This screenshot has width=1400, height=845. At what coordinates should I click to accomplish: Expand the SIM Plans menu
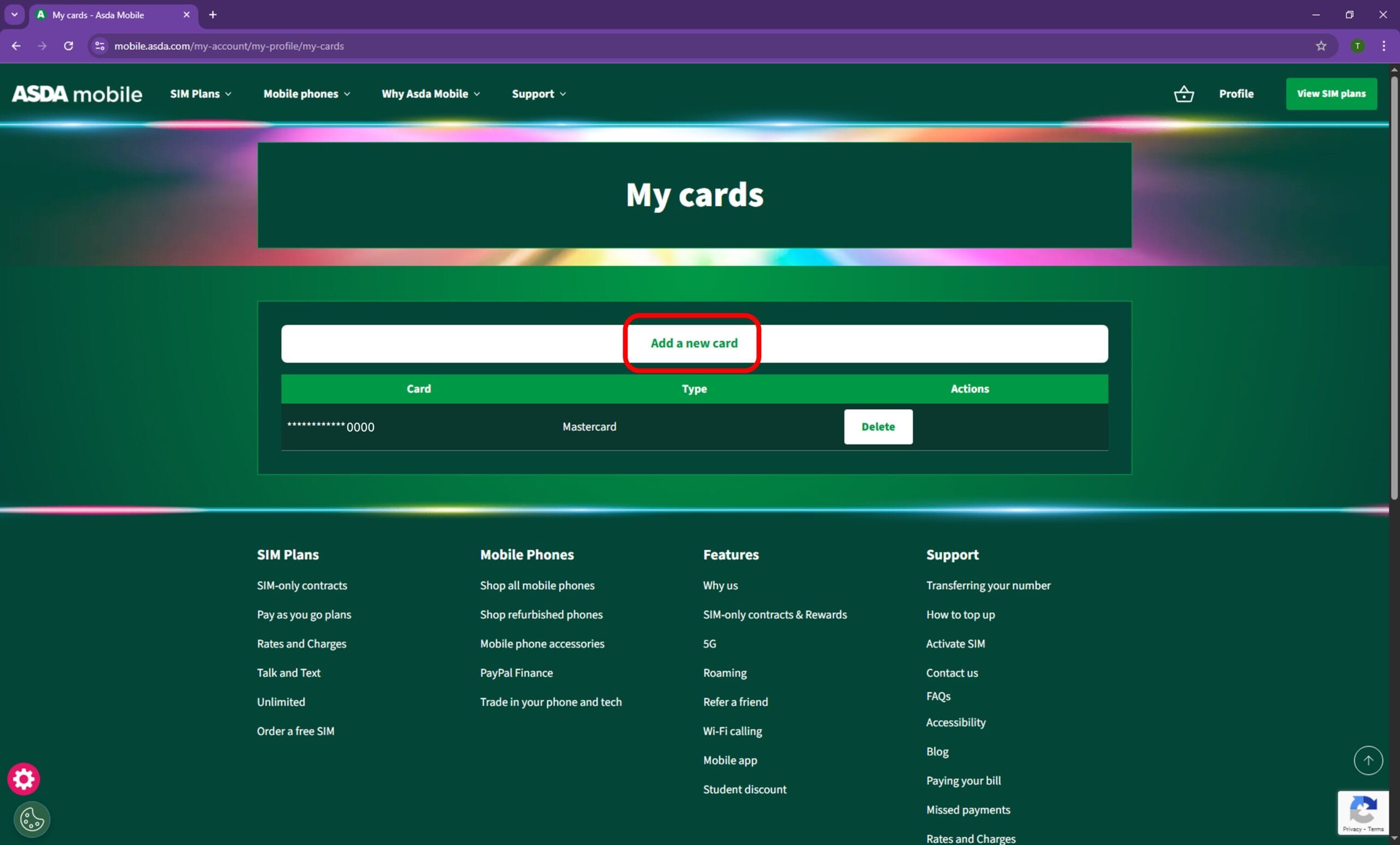pos(201,93)
